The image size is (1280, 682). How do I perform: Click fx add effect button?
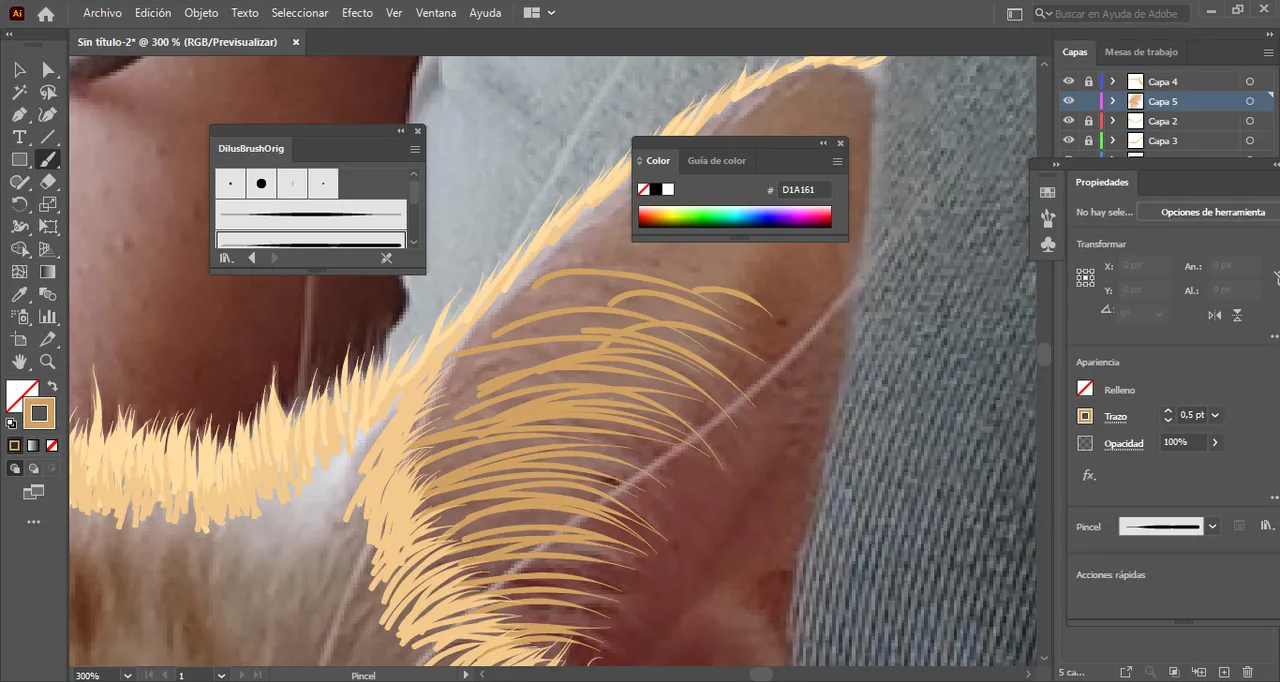click(x=1089, y=475)
